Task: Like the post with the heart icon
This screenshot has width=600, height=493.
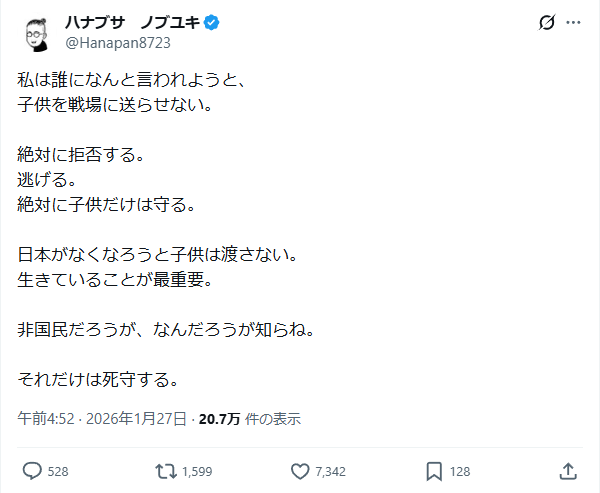Action: click(300, 470)
